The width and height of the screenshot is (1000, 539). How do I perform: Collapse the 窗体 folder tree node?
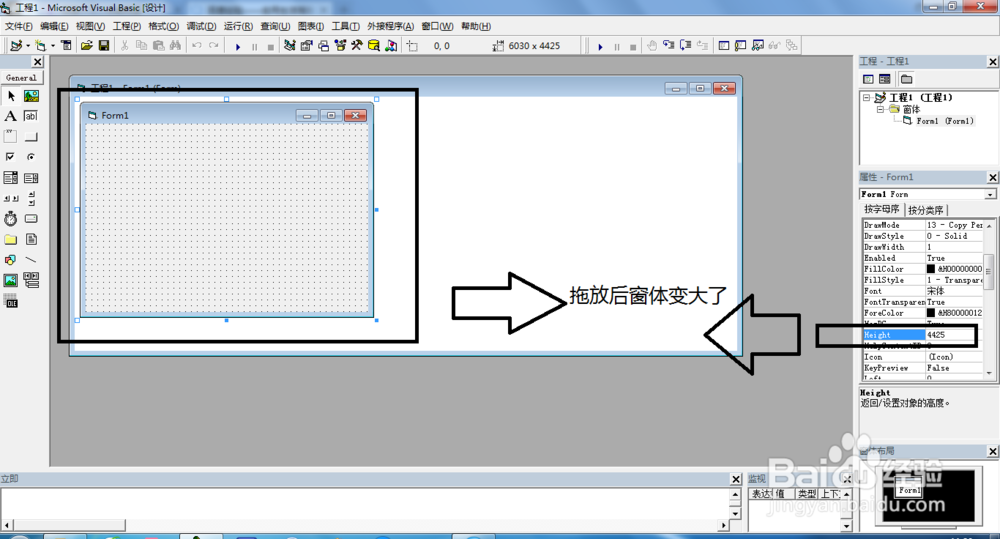pyautogui.click(x=880, y=109)
